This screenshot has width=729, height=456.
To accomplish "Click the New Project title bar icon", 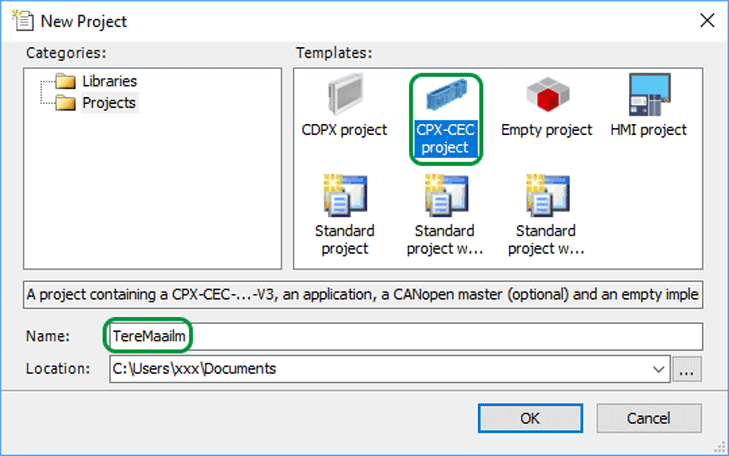I will click(x=23, y=21).
